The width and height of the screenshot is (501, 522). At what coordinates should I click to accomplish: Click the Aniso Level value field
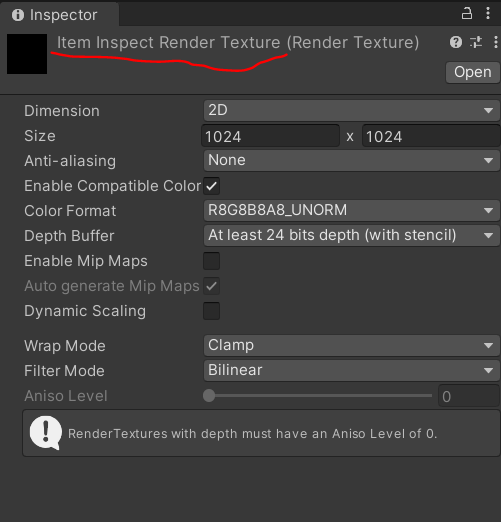469,396
